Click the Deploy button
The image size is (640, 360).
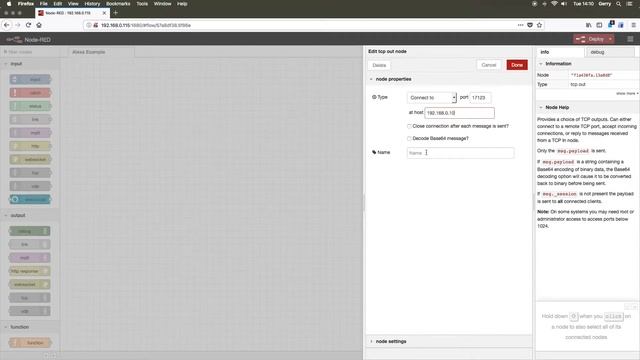(590, 39)
